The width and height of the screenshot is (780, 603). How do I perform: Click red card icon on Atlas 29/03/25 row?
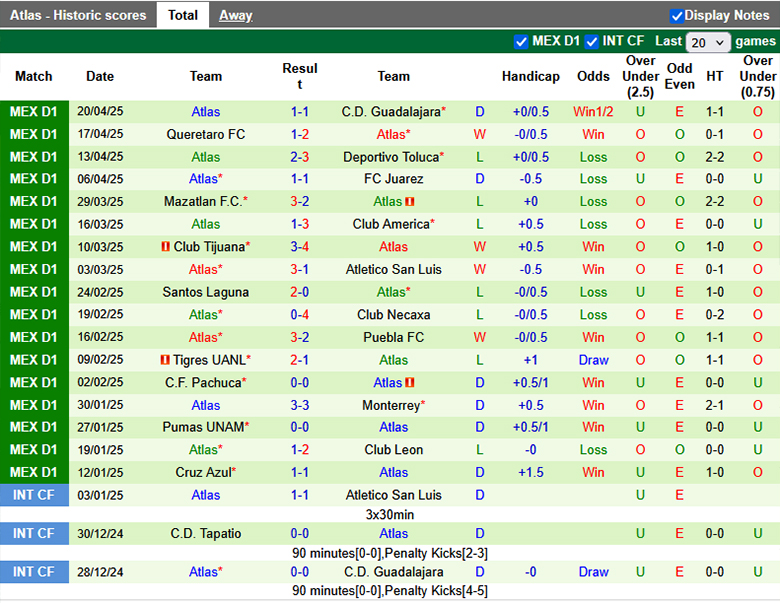(x=410, y=201)
